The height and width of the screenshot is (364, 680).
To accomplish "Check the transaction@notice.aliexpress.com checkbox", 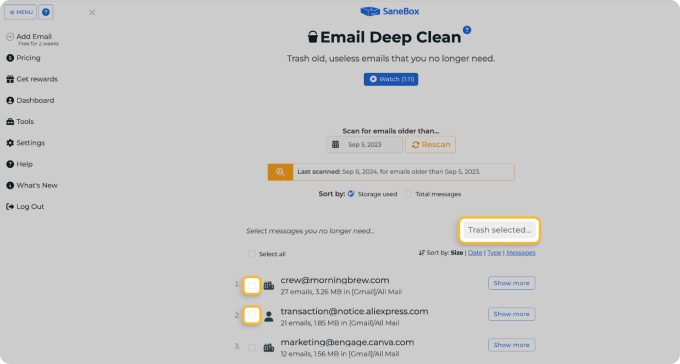I will [252, 315].
